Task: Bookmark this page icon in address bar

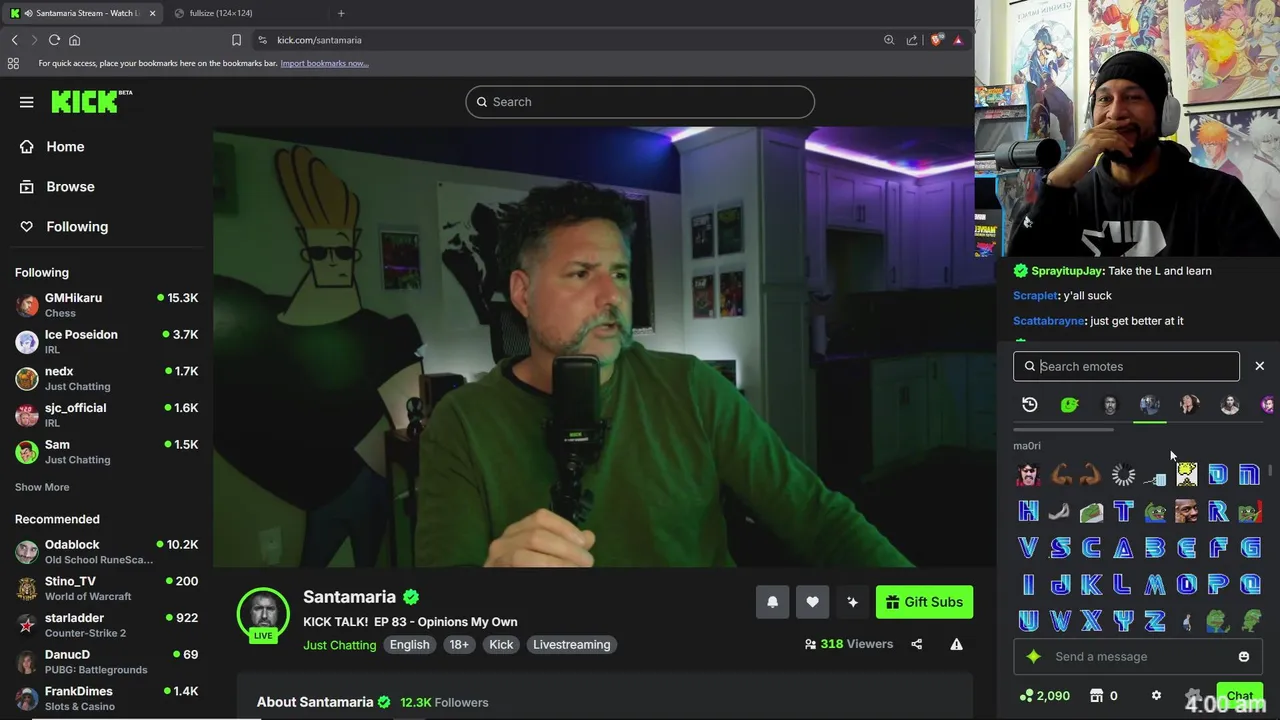Action: (x=236, y=40)
